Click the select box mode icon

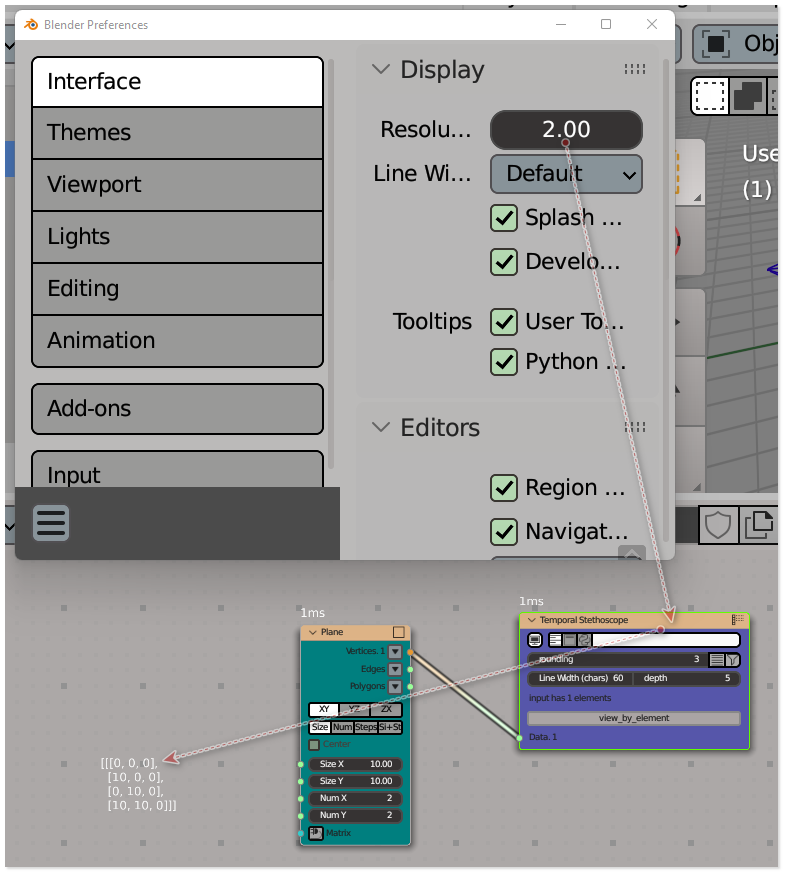[710, 96]
